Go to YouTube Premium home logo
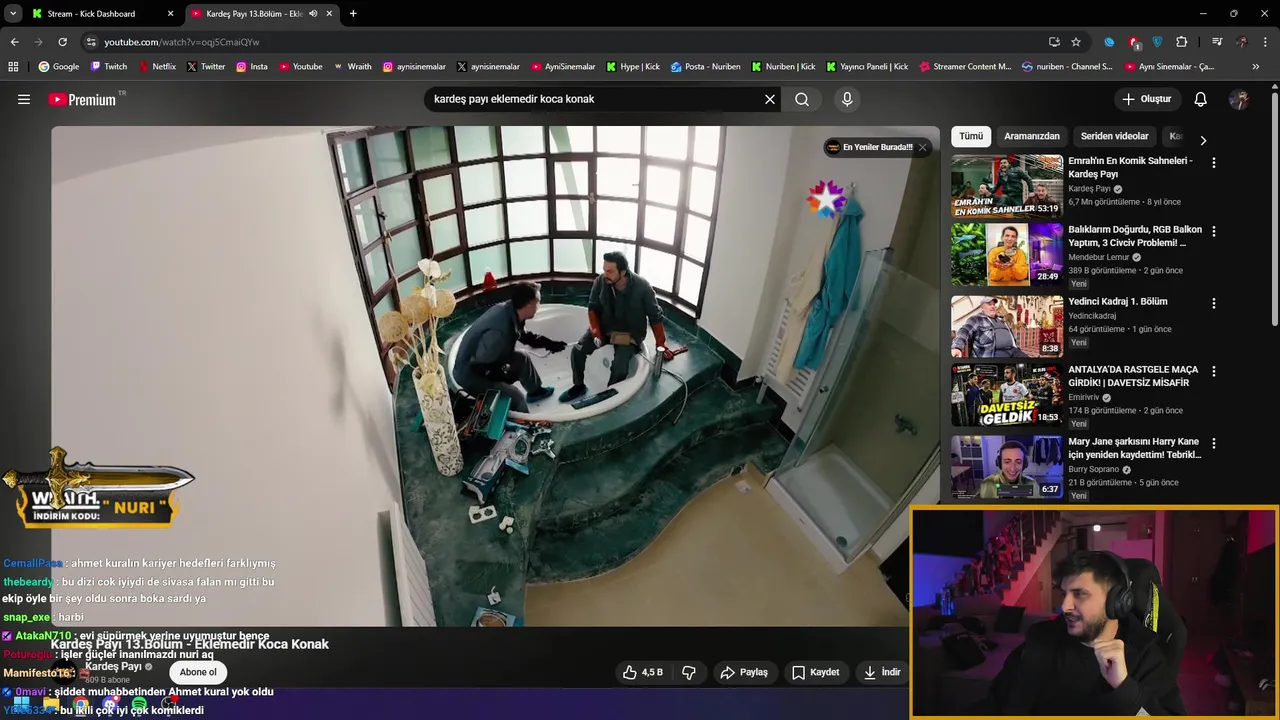Viewport: 1280px width, 720px height. [82, 99]
